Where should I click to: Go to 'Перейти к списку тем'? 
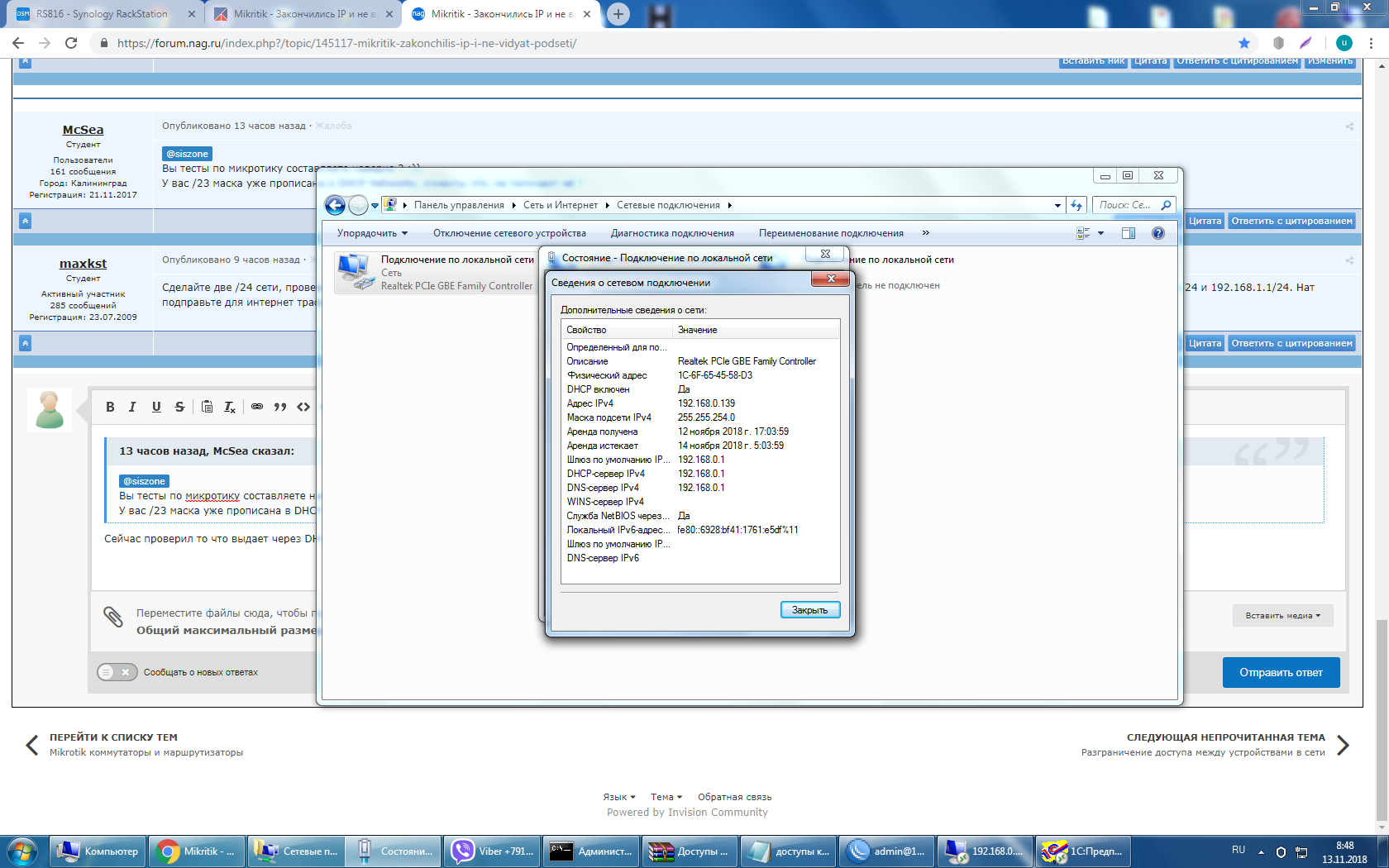pyautogui.click(x=113, y=737)
